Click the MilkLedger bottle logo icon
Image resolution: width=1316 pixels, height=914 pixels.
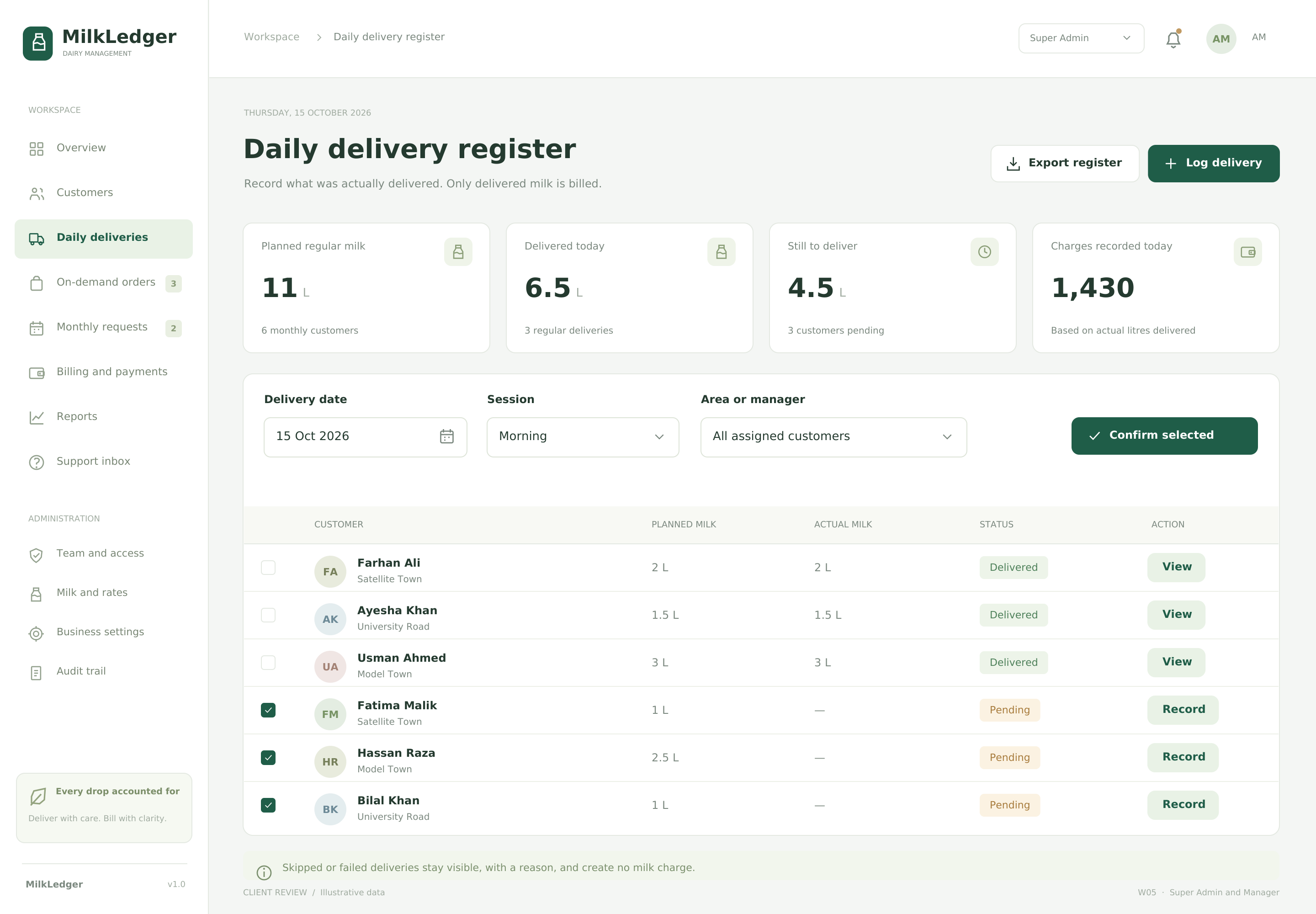tap(38, 43)
